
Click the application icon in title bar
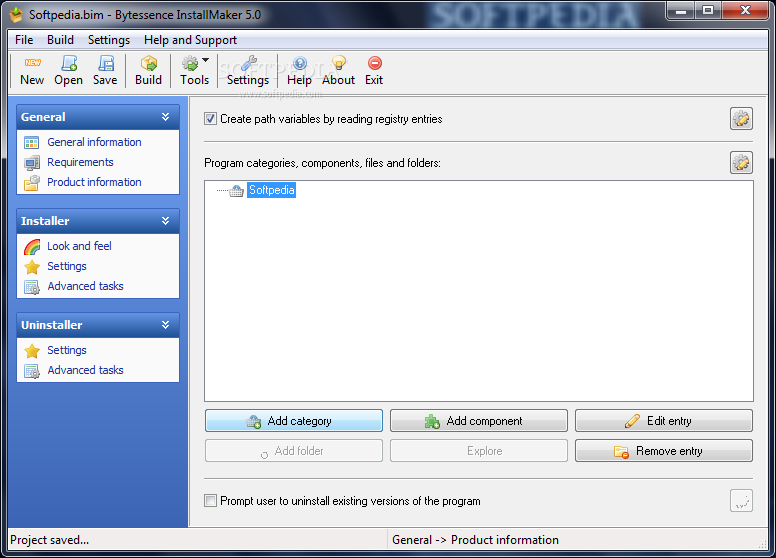16,15
